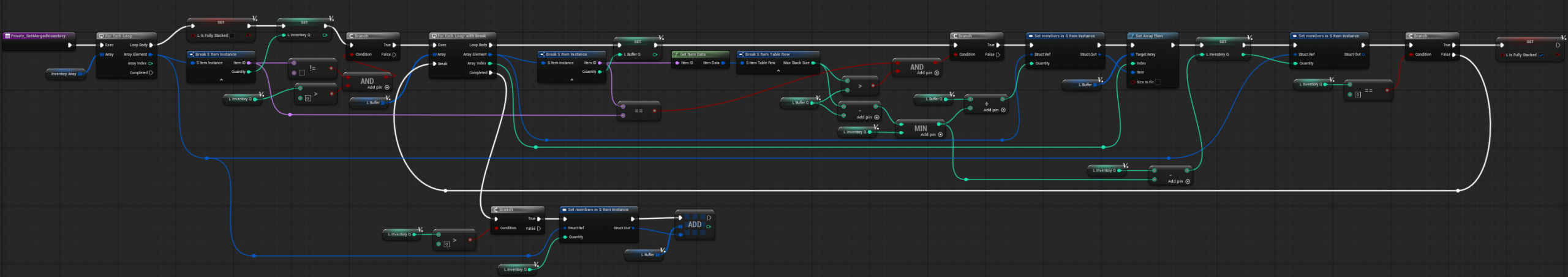Screen dimensions: 1568x277
Task: Click the Break S Item Table Row struct icon
Action: 741,55
